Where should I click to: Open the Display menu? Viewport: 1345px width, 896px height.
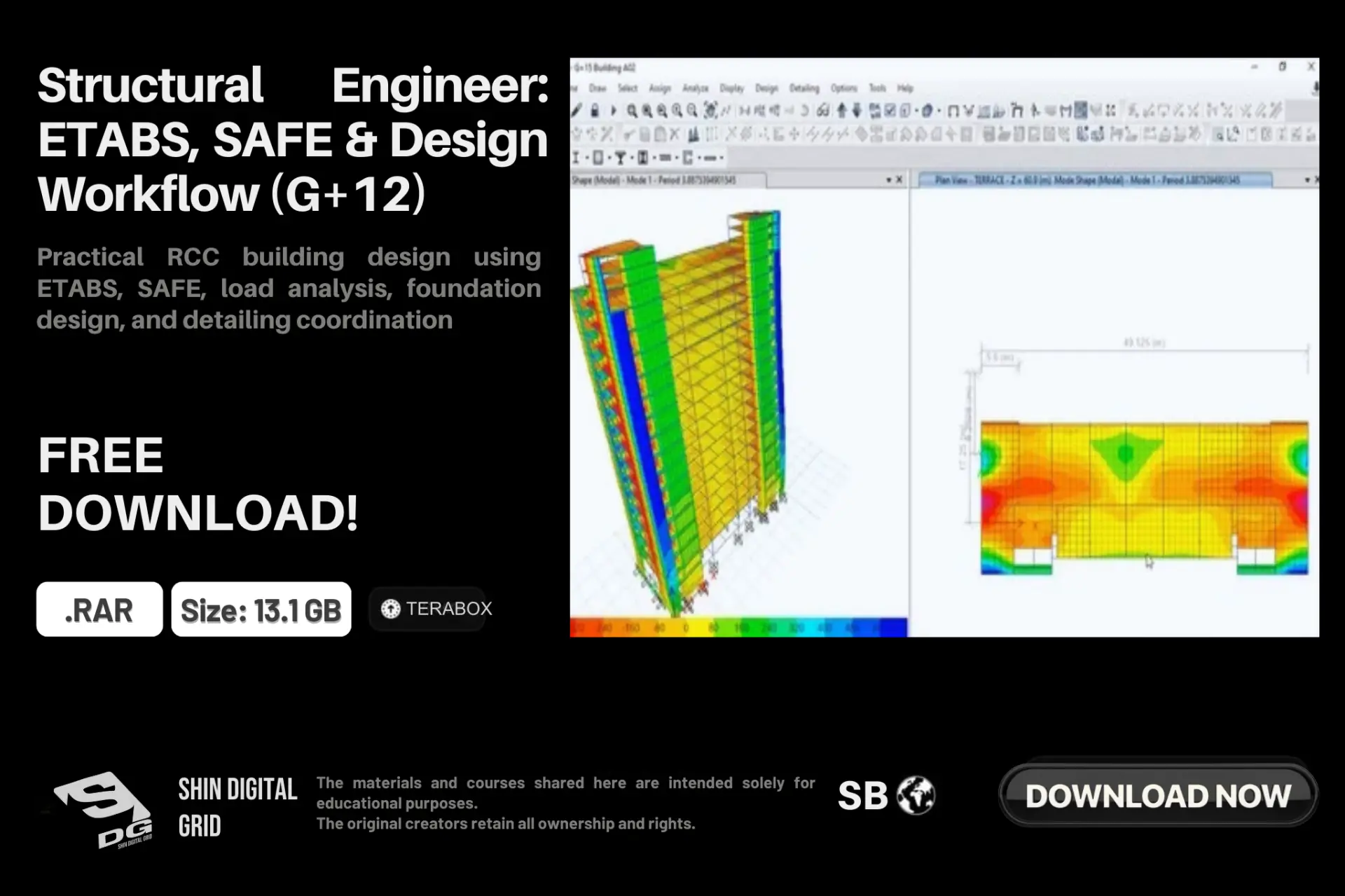click(x=731, y=88)
